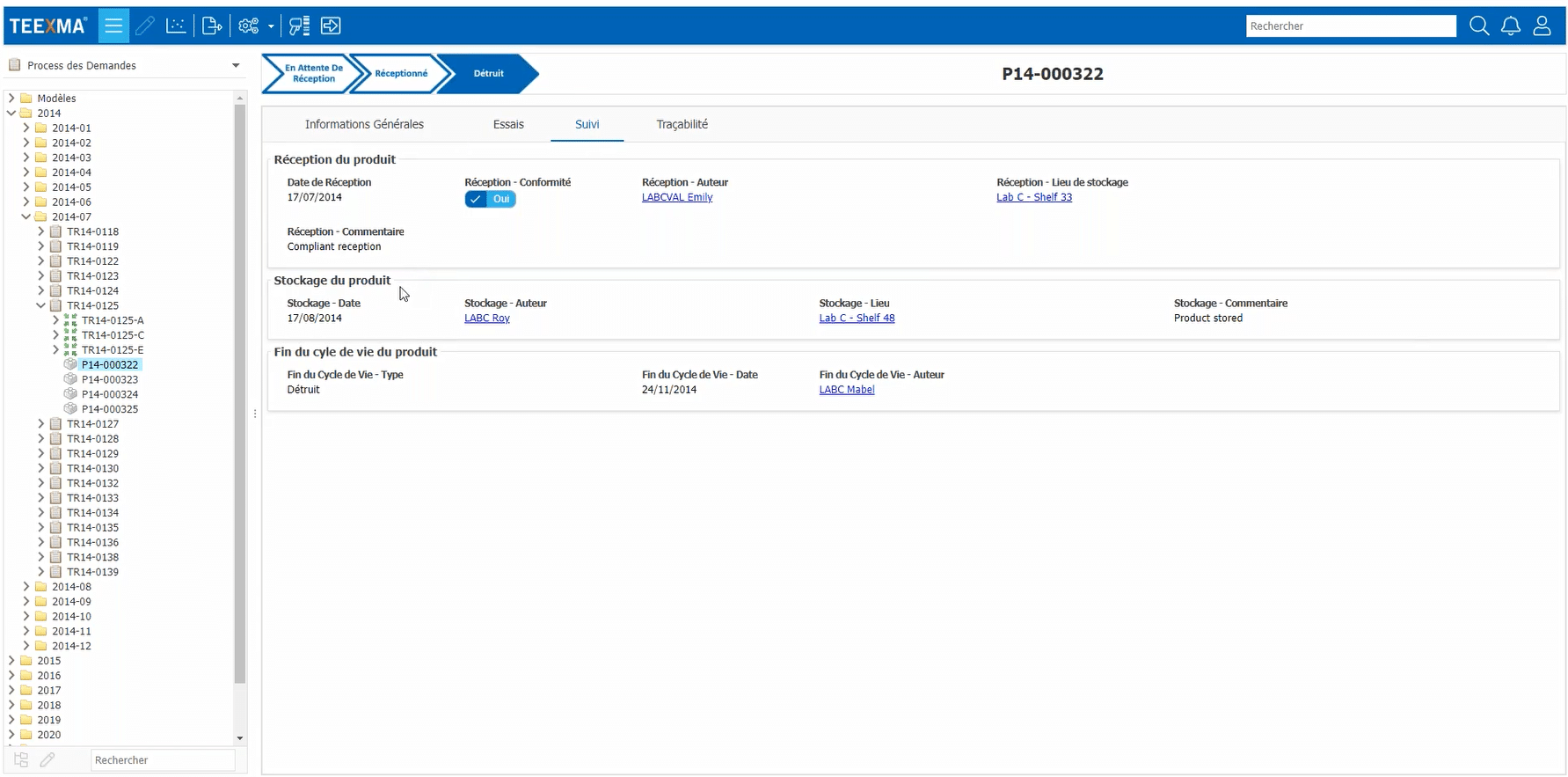Switch to the Essais tab
Image resolution: width=1568 pixels, height=777 pixels.
pyautogui.click(x=508, y=124)
